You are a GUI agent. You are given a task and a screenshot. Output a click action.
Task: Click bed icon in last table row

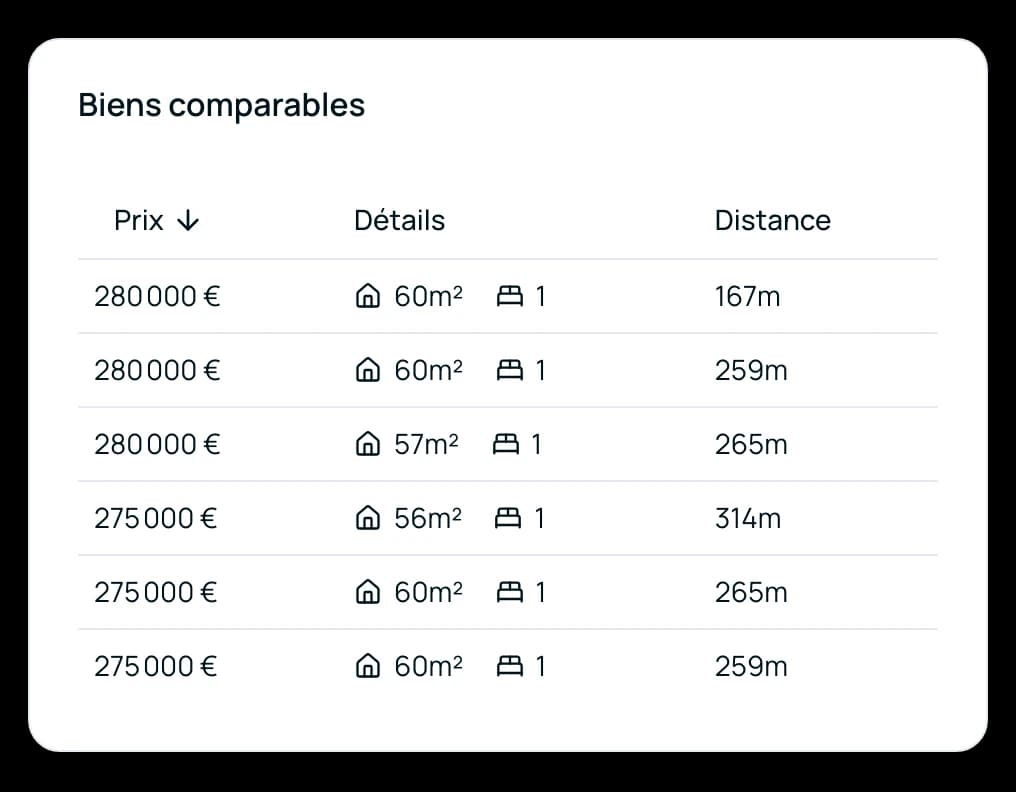[x=509, y=666]
